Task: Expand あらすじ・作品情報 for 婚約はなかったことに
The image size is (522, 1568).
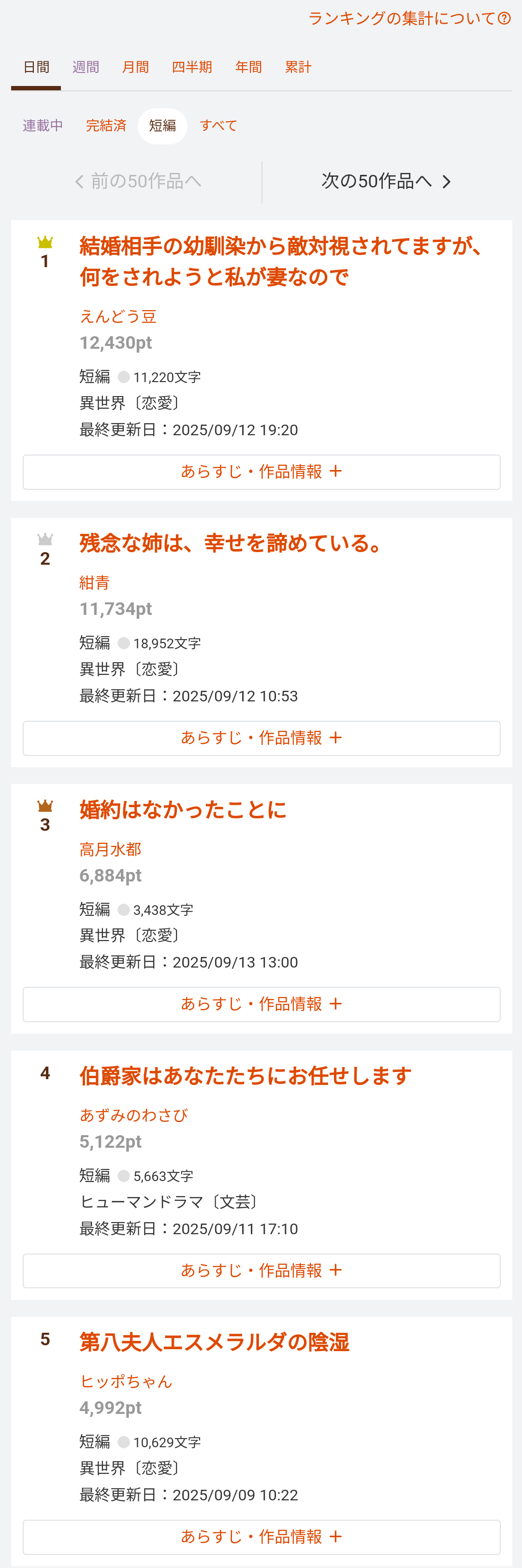Action: [261, 1004]
